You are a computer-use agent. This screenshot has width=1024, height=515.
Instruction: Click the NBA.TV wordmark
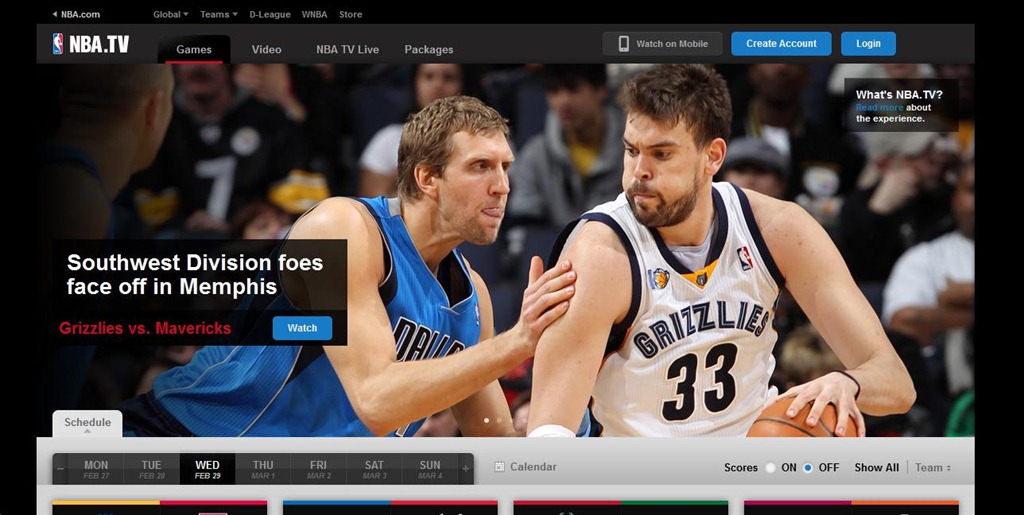[x=99, y=44]
